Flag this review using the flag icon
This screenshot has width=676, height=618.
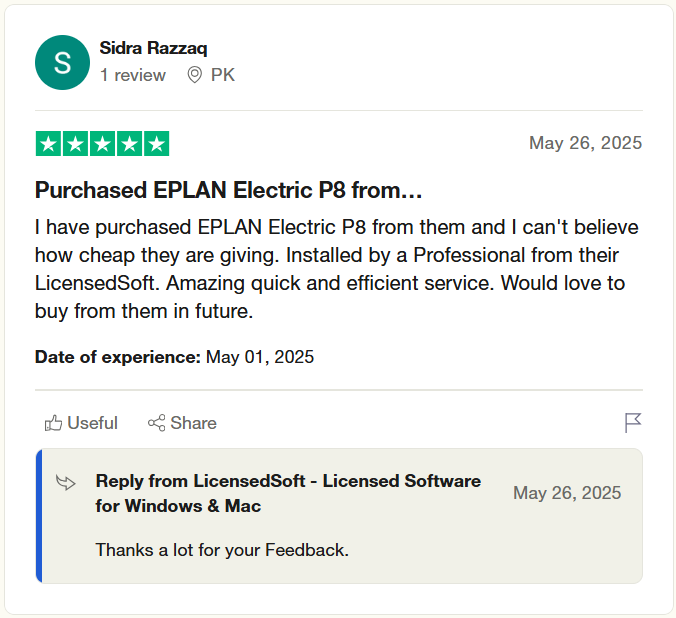633,423
